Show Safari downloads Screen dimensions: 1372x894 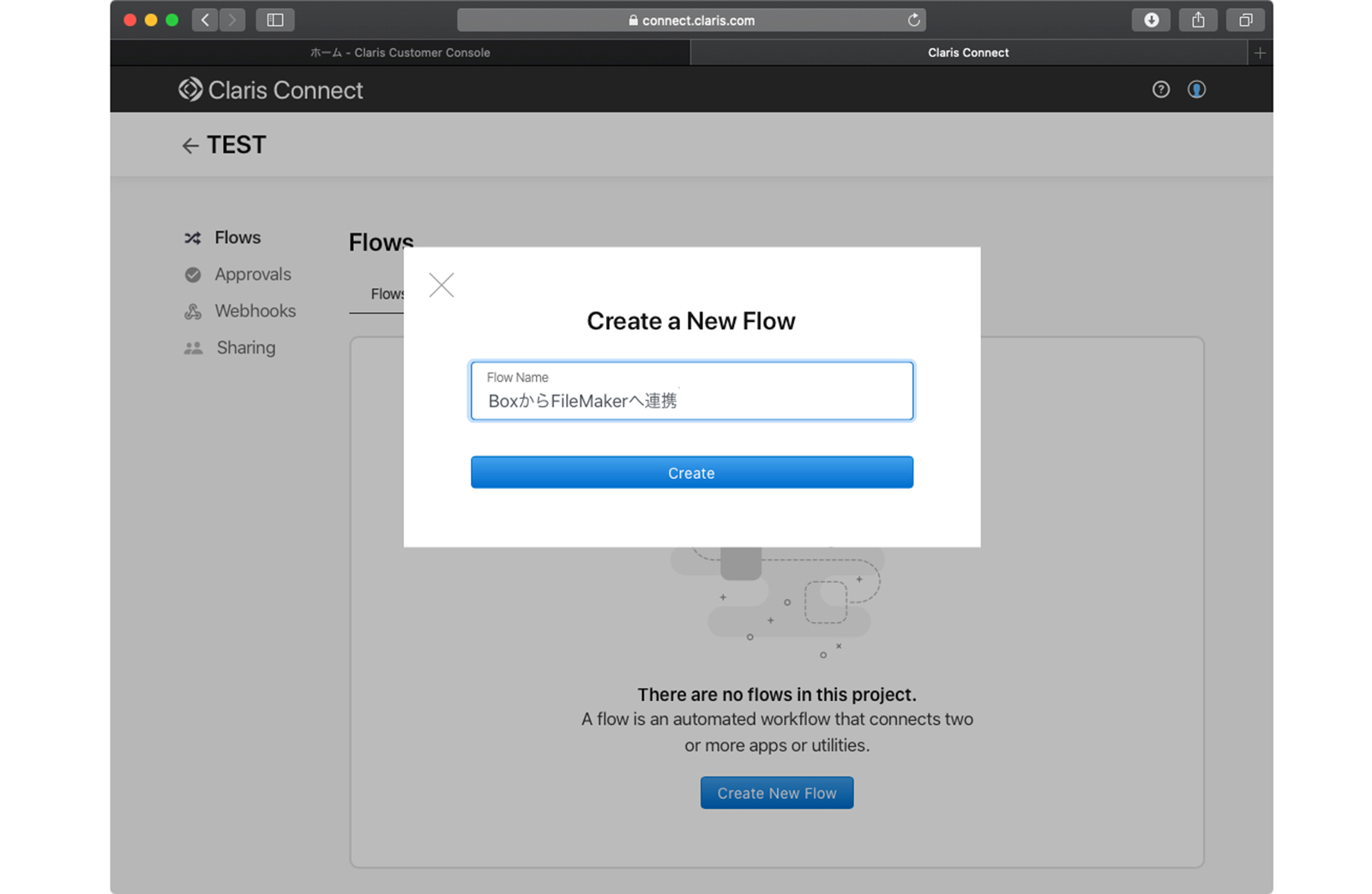point(1151,20)
